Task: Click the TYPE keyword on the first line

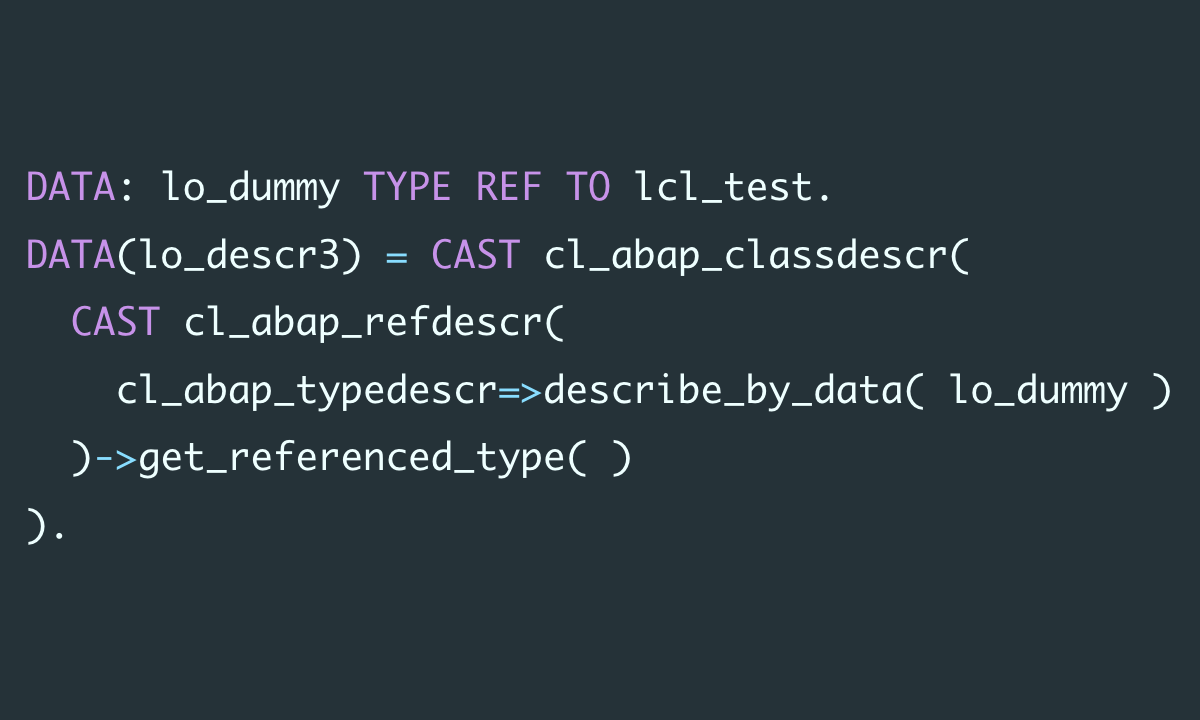Action: pyautogui.click(x=407, y=188)
